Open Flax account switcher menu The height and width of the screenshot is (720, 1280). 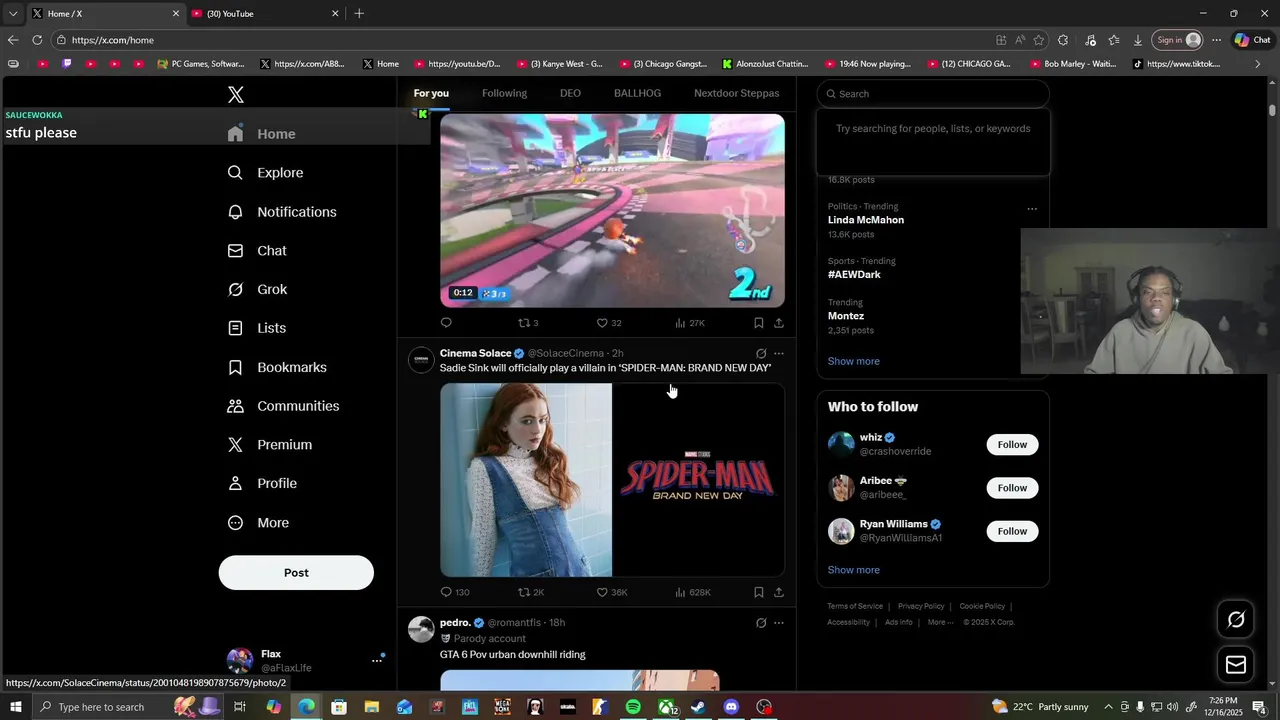point(377,660)
